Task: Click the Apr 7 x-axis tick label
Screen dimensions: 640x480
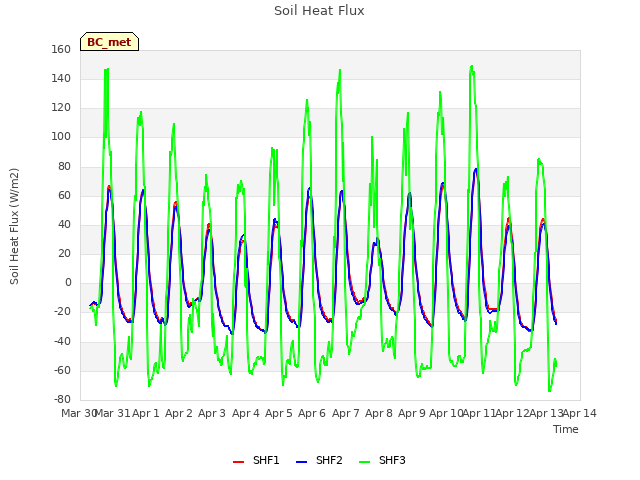Action: point(346,413)
